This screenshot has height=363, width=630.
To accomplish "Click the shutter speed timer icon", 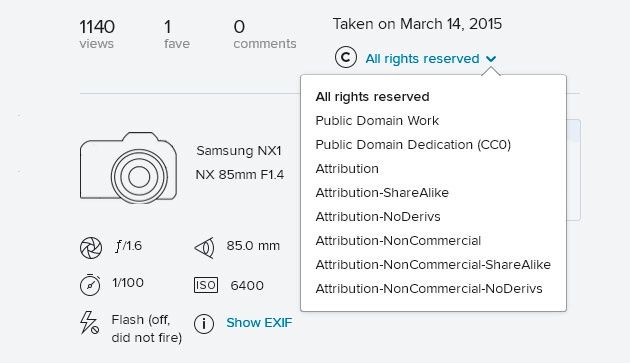I will [90, 285].
